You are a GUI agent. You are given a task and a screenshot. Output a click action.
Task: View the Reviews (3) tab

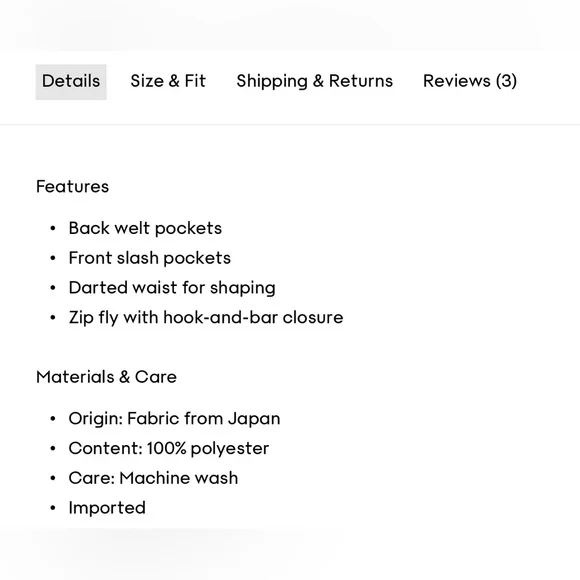click(470, 81)
